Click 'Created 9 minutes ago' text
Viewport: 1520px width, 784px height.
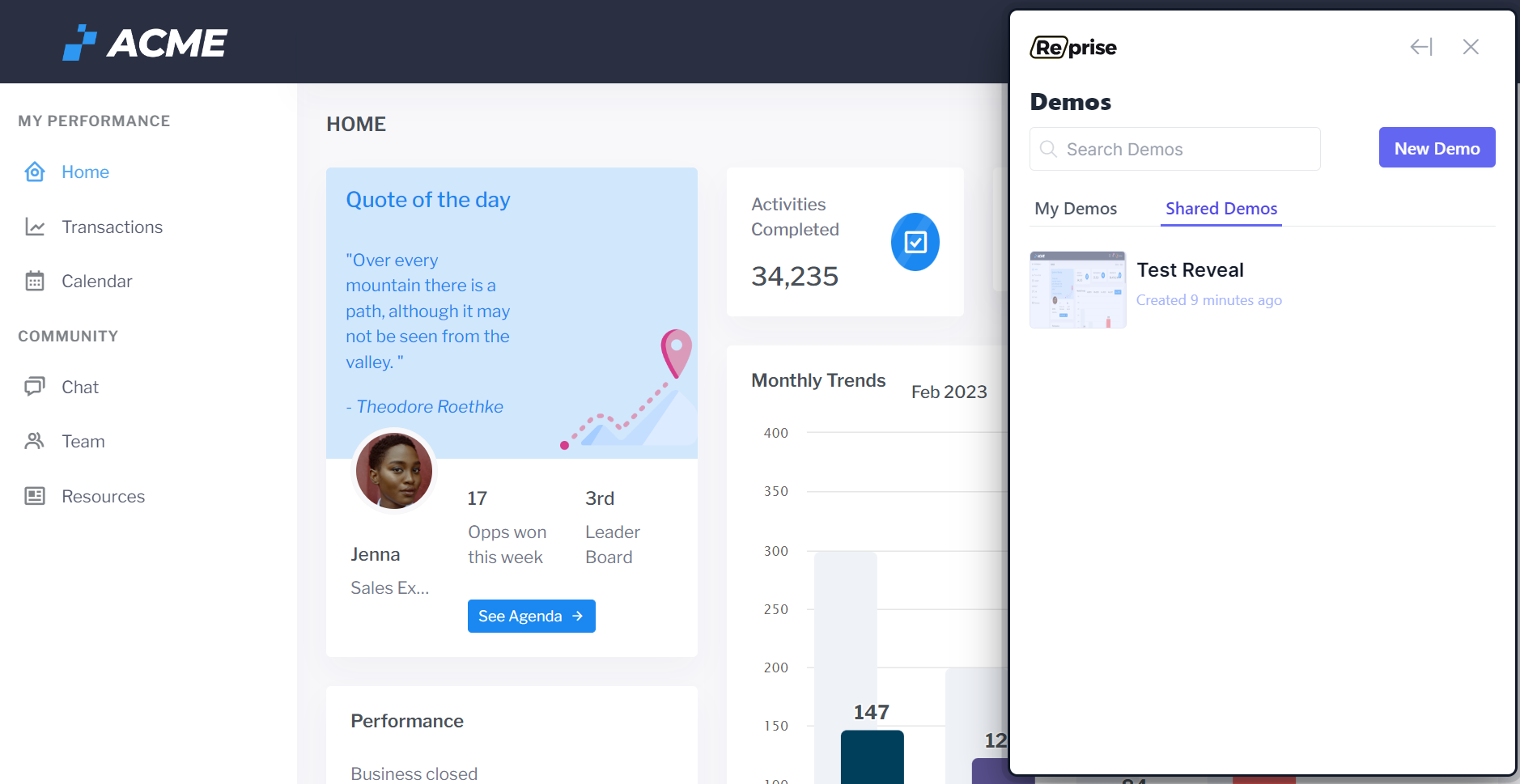1208,300
